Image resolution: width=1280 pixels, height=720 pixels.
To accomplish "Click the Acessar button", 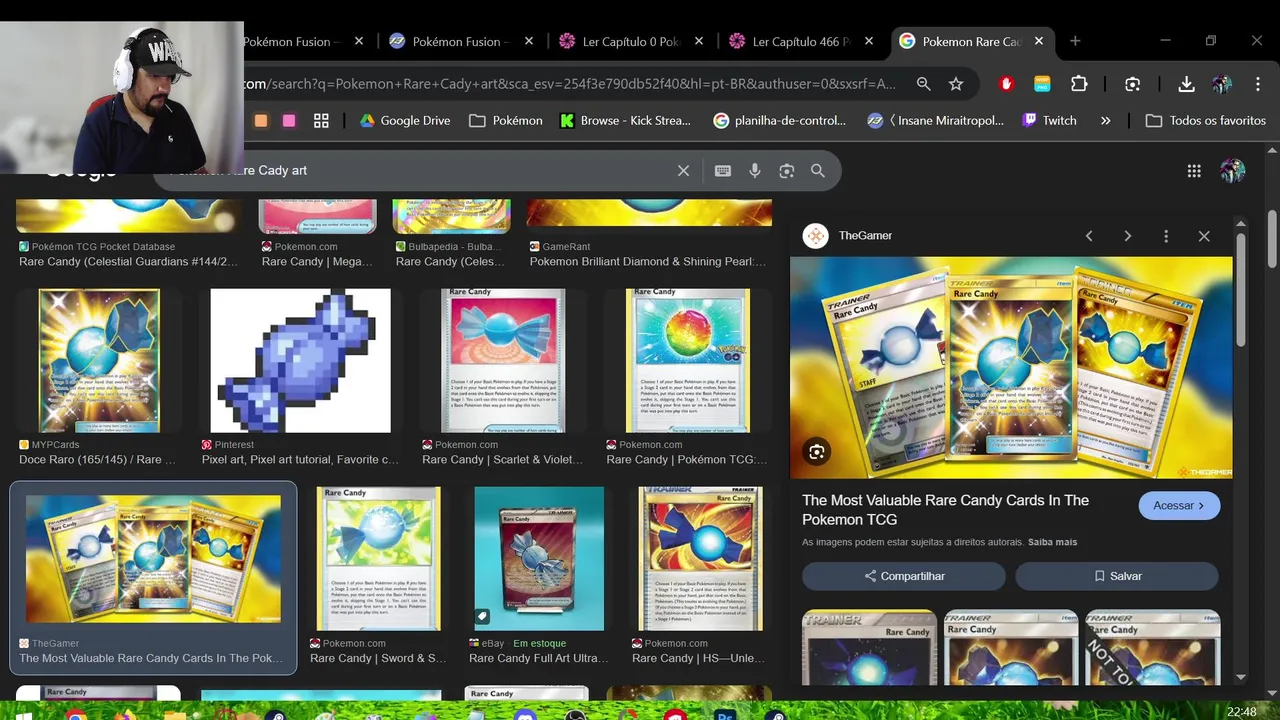I will coord(1179,505).
